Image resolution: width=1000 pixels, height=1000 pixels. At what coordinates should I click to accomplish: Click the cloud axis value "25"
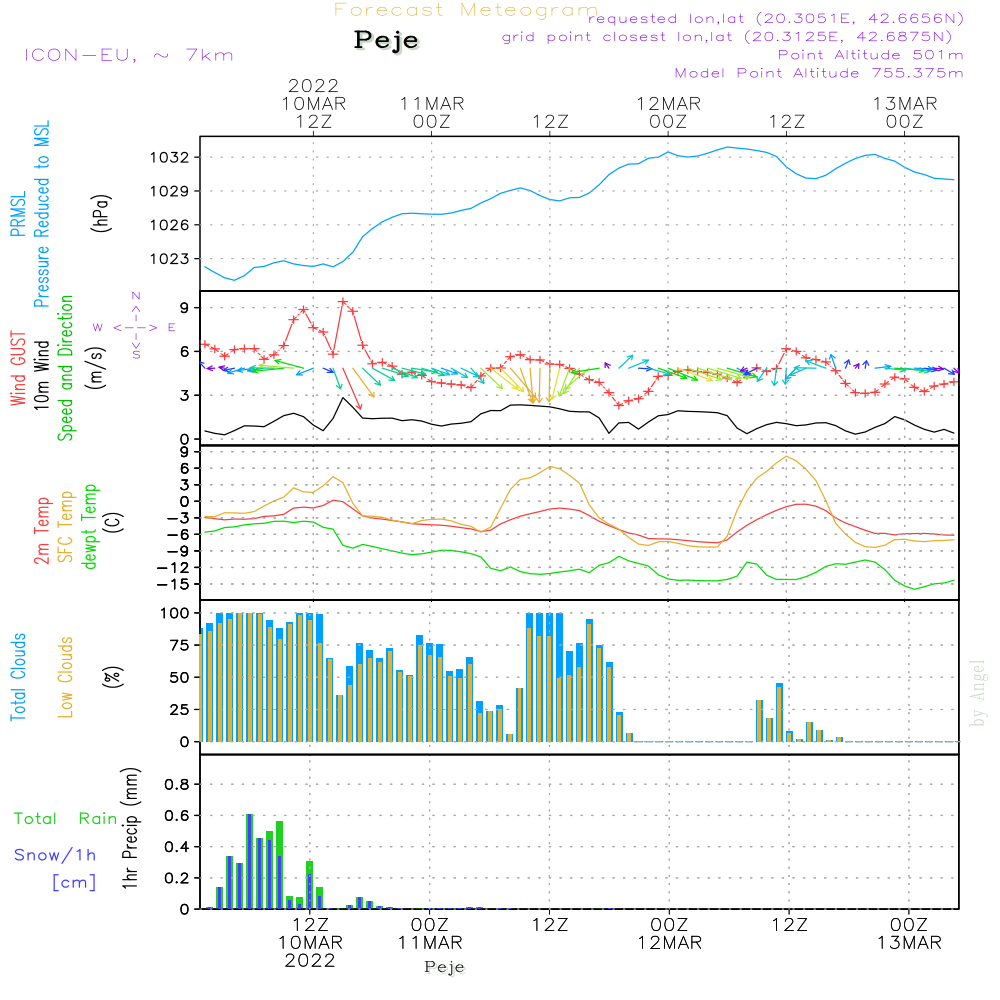179,710
